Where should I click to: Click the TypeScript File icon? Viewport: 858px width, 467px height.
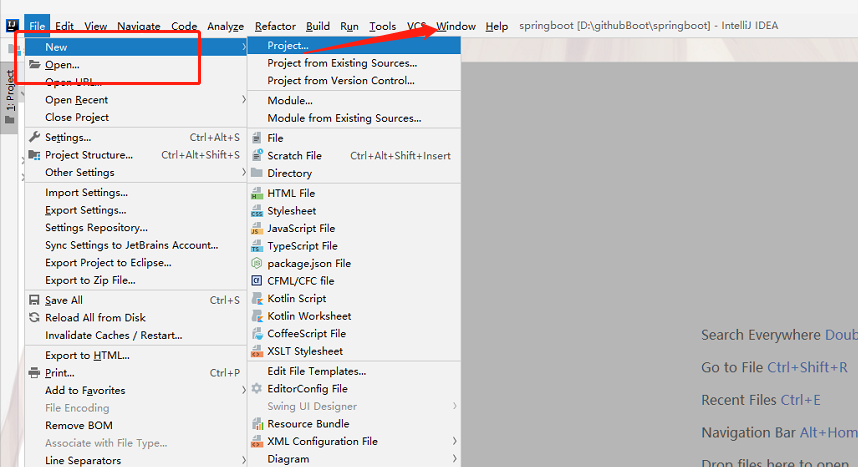pyautogui.click(x=257, y=246)
